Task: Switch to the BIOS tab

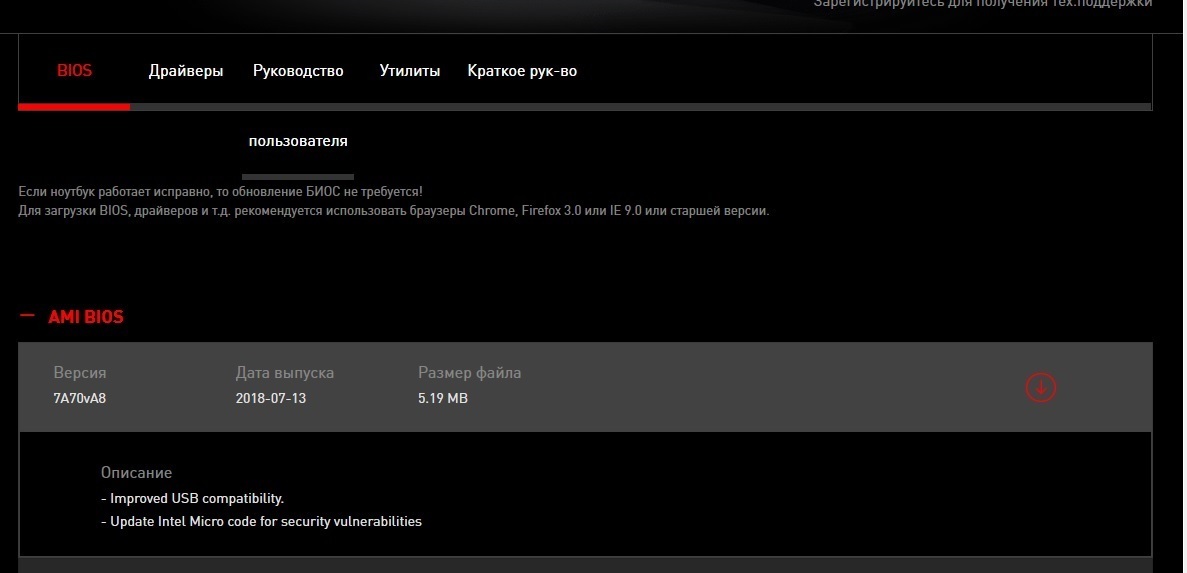Action: click(x=74, y=71)
